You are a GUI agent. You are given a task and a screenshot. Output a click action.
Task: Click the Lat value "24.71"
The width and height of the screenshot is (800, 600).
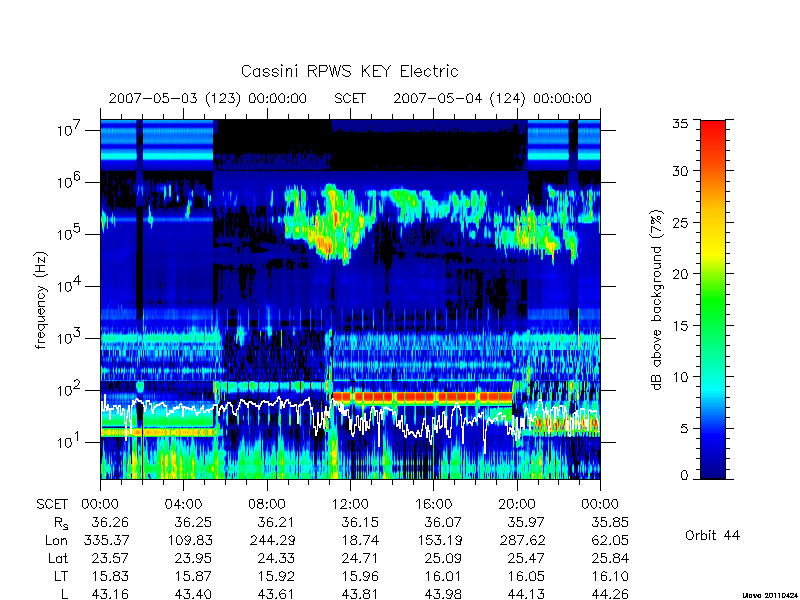click(x=360, y=559)
